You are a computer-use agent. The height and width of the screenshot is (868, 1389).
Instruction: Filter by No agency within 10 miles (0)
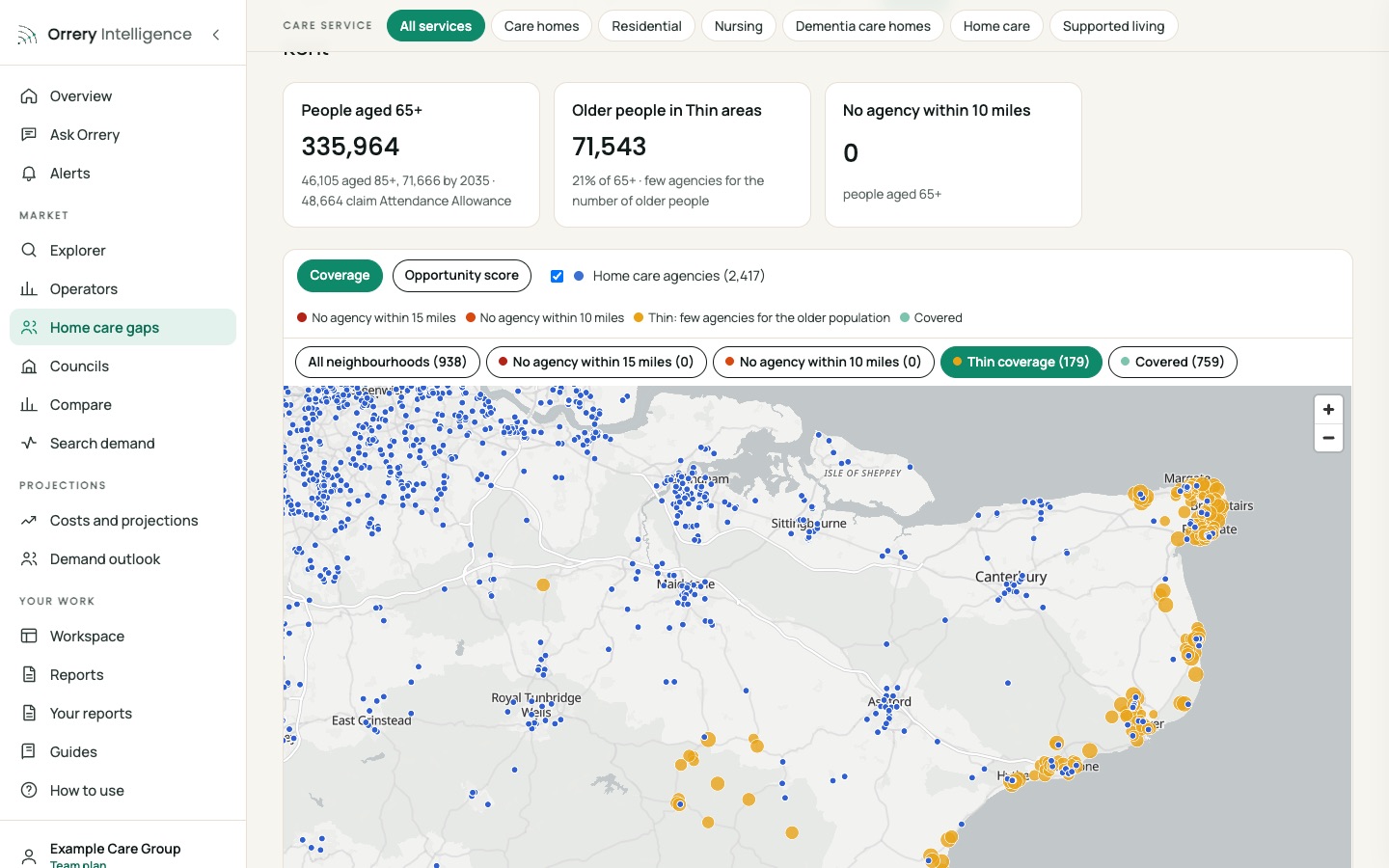pyautogui.click(x=824, y=363)
